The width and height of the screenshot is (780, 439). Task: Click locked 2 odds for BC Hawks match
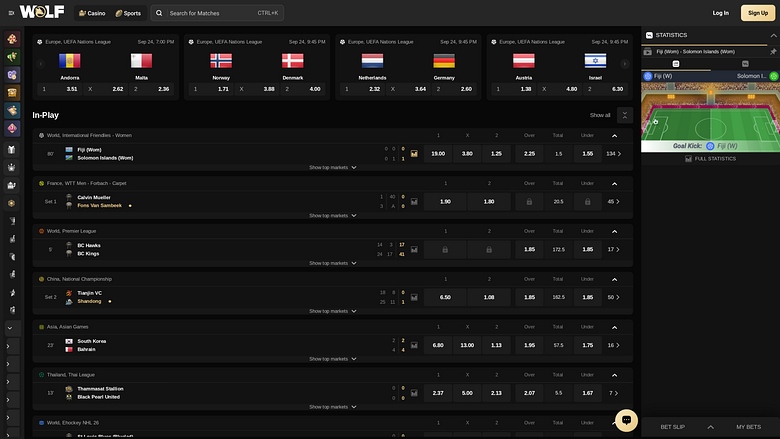tap(489, 250)
